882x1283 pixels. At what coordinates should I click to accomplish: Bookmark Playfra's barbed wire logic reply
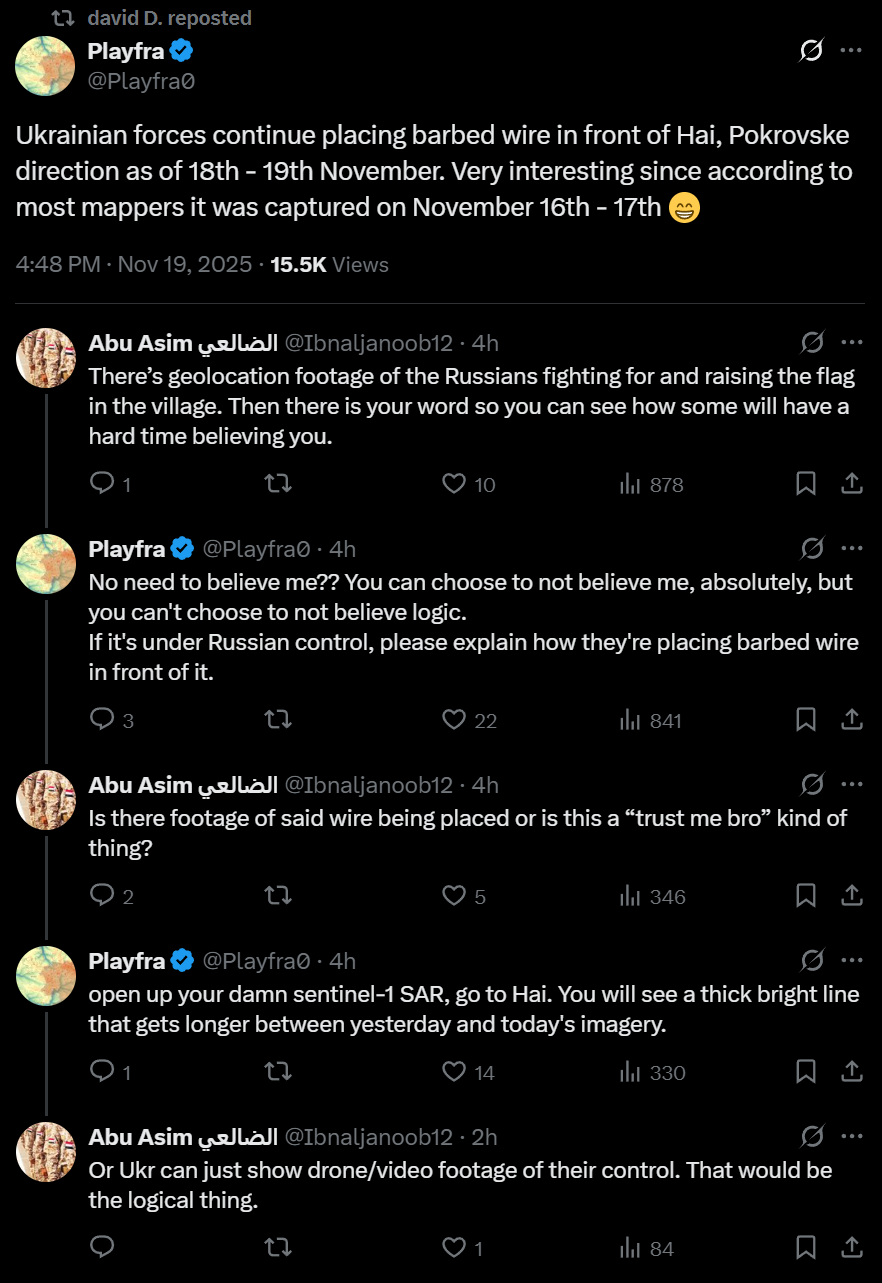806,720
